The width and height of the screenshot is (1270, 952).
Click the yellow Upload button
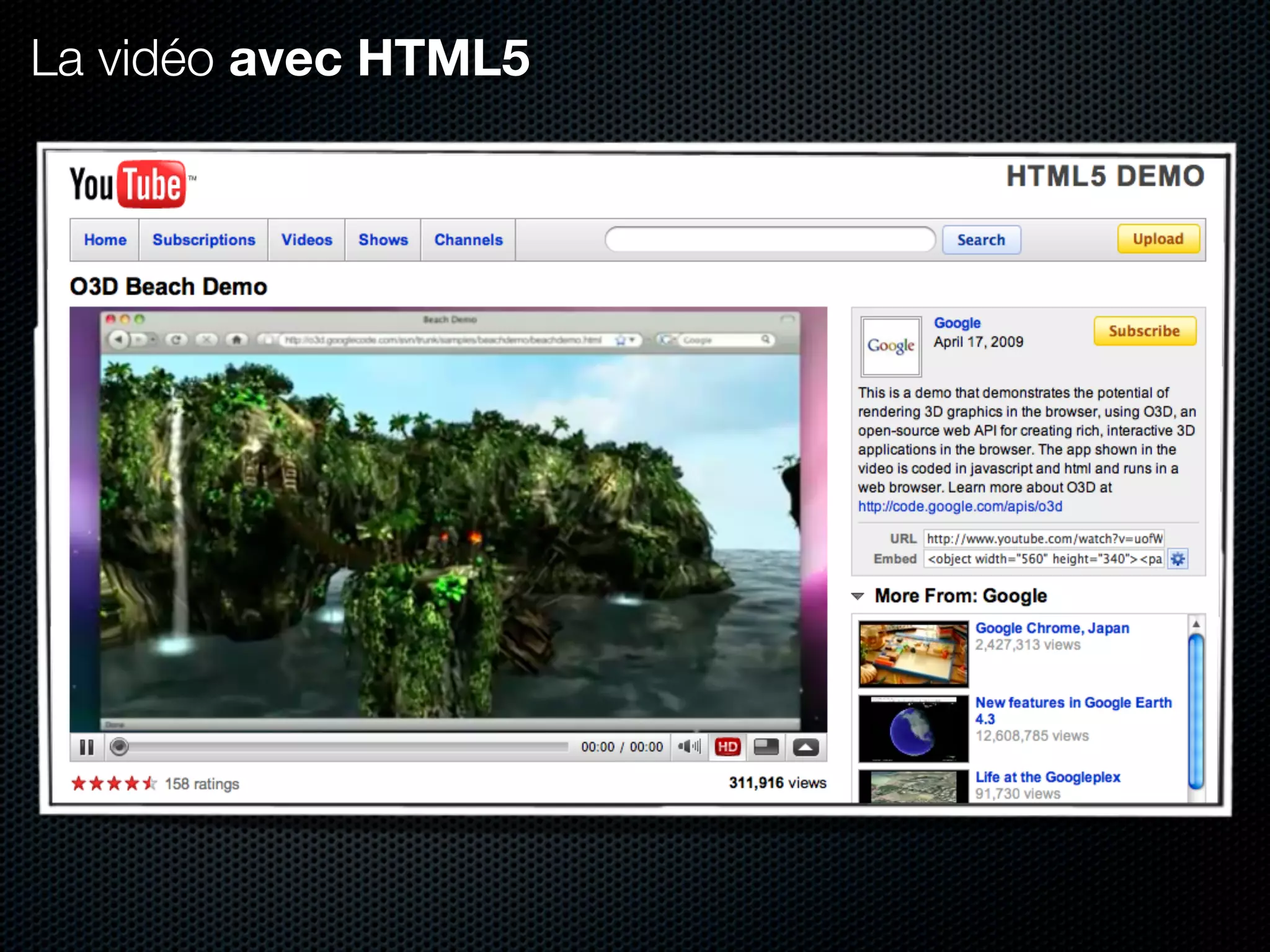tap(1158, 239)
